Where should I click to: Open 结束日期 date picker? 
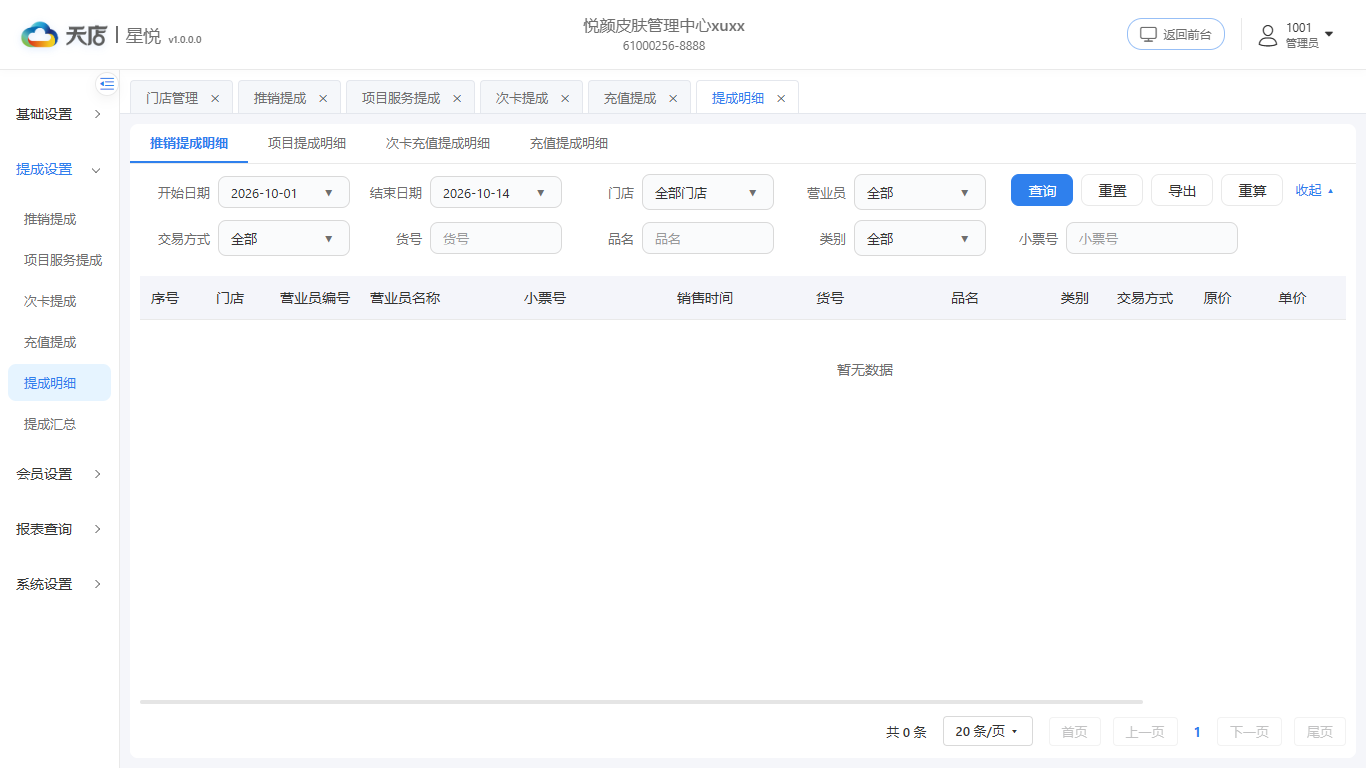tap(496, 193)
